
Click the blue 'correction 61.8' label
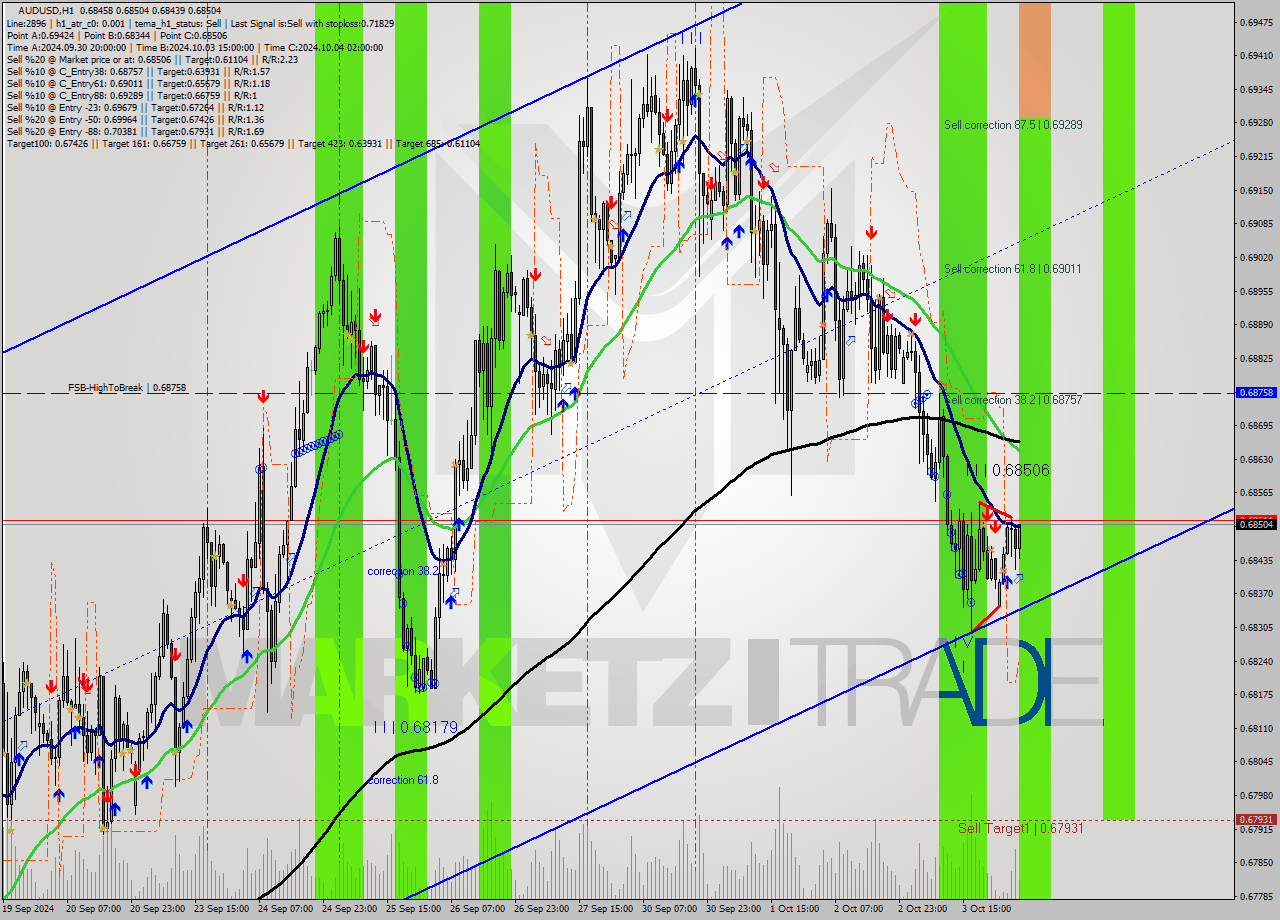(402, 780)
